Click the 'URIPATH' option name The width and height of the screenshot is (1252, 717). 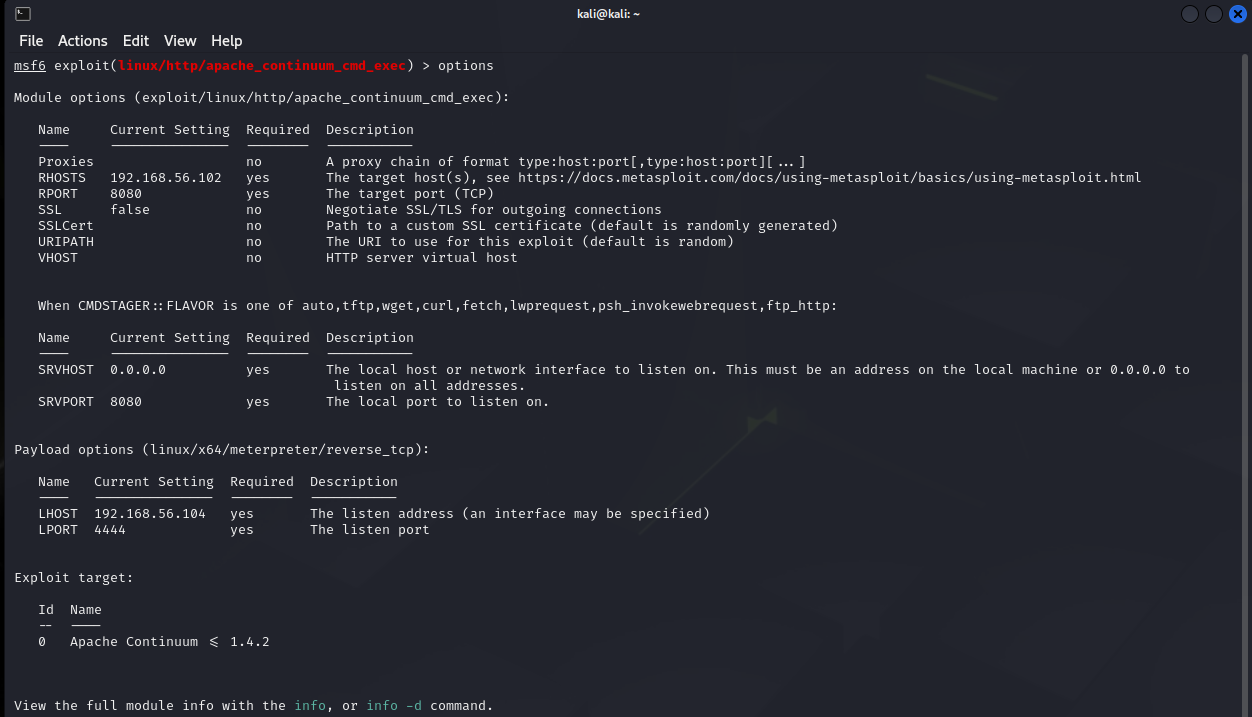click(x=66, y=242)
